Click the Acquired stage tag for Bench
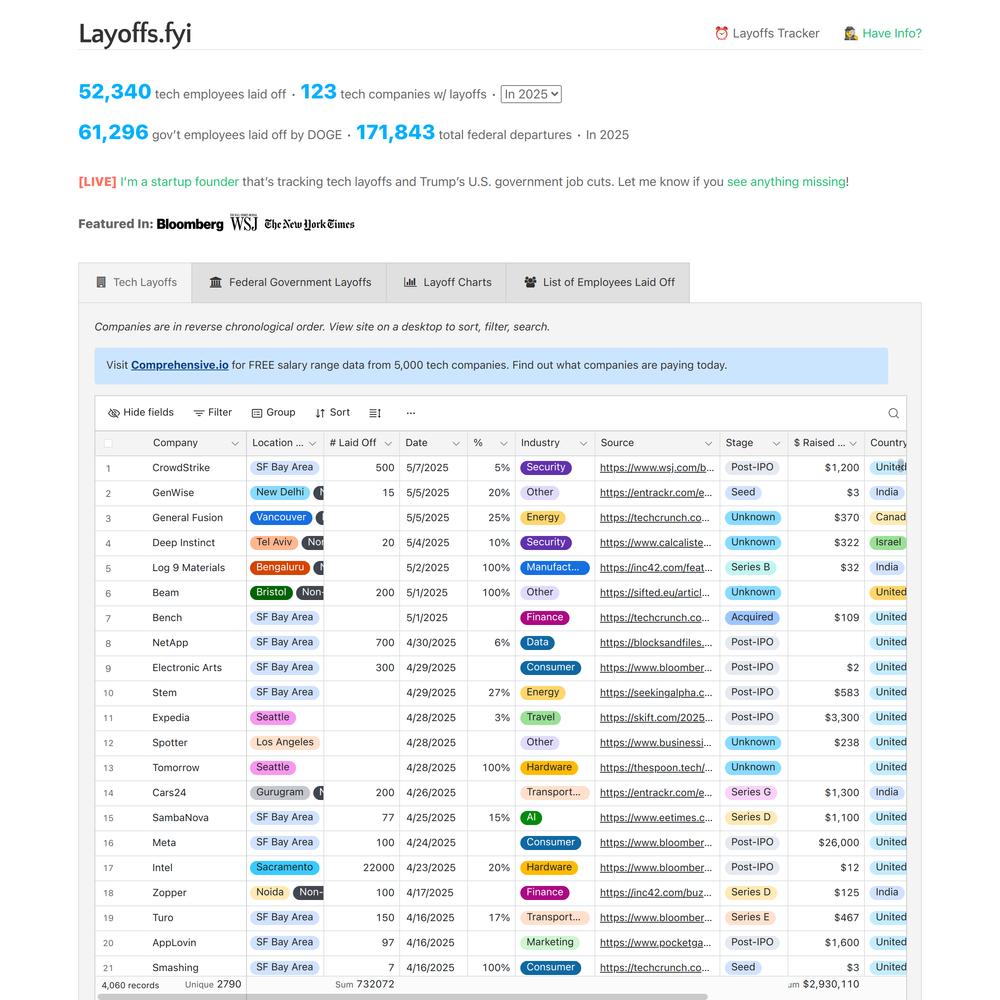This screenshot has height=1000, width=1000. [x=752, y=617]
